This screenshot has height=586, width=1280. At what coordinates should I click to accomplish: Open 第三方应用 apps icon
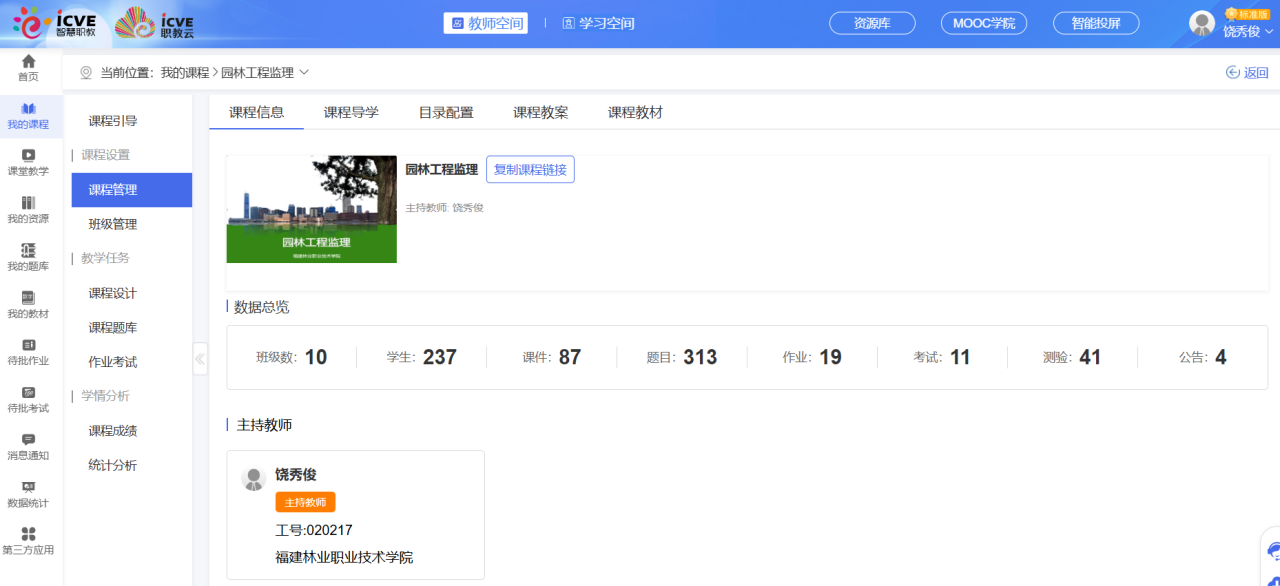tap(28, 534)
